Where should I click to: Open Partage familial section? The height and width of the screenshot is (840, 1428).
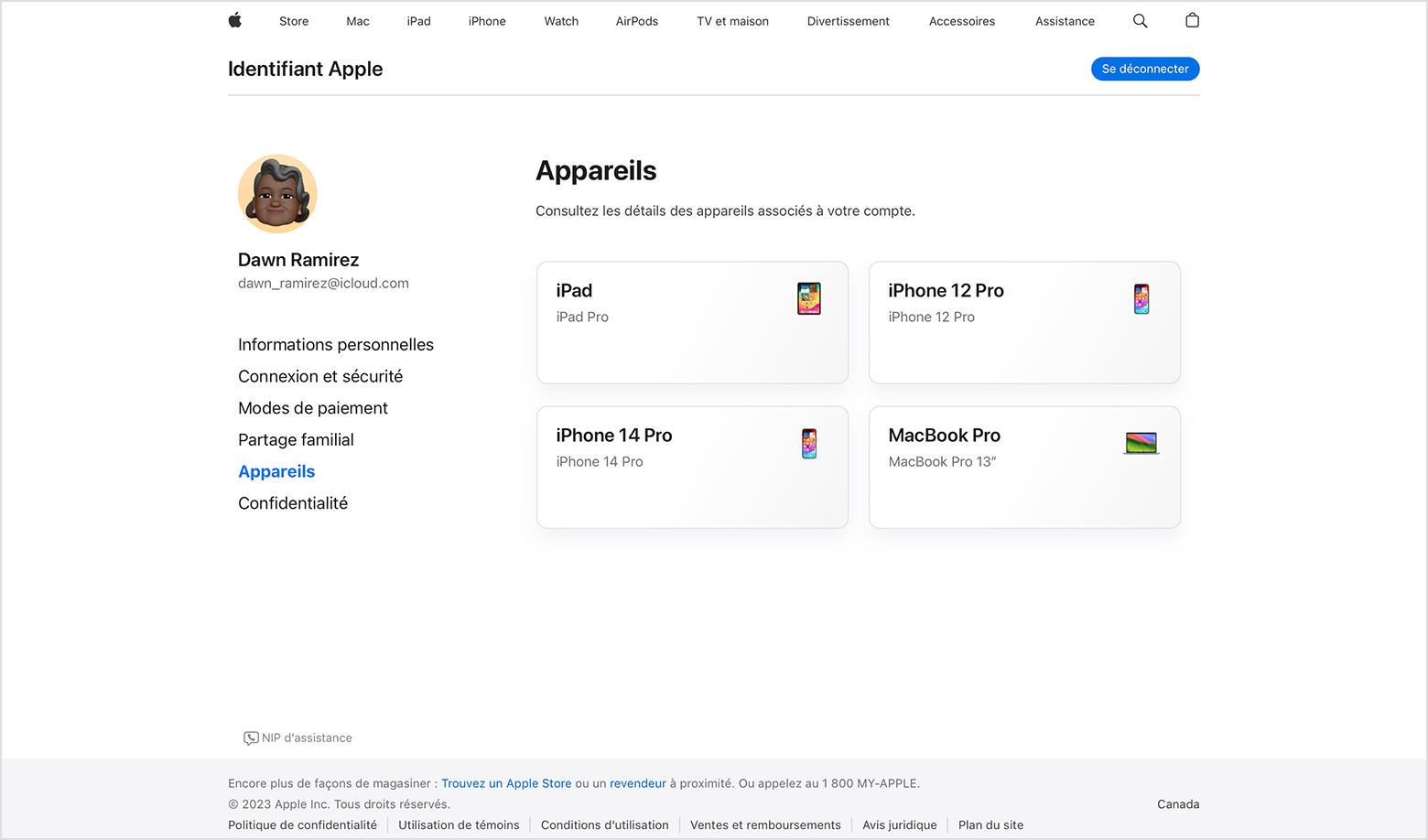coord(296,440)
